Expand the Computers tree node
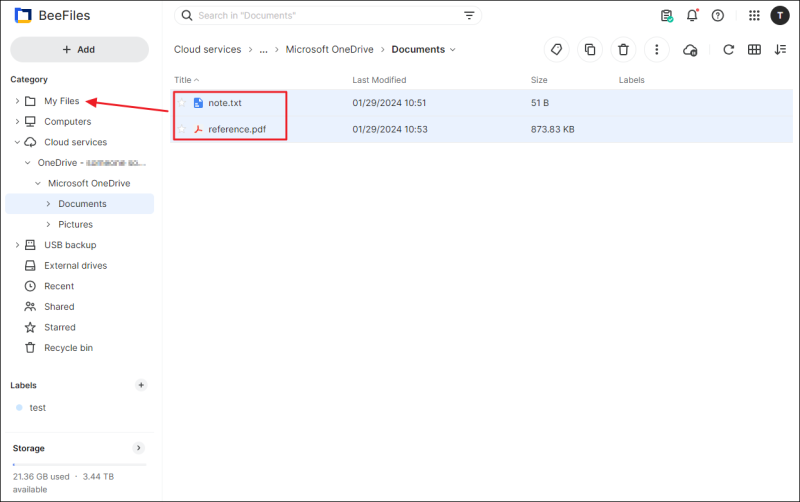Viewport: 800px width, 502px height. pyautogui.click(x=17, y=121)
